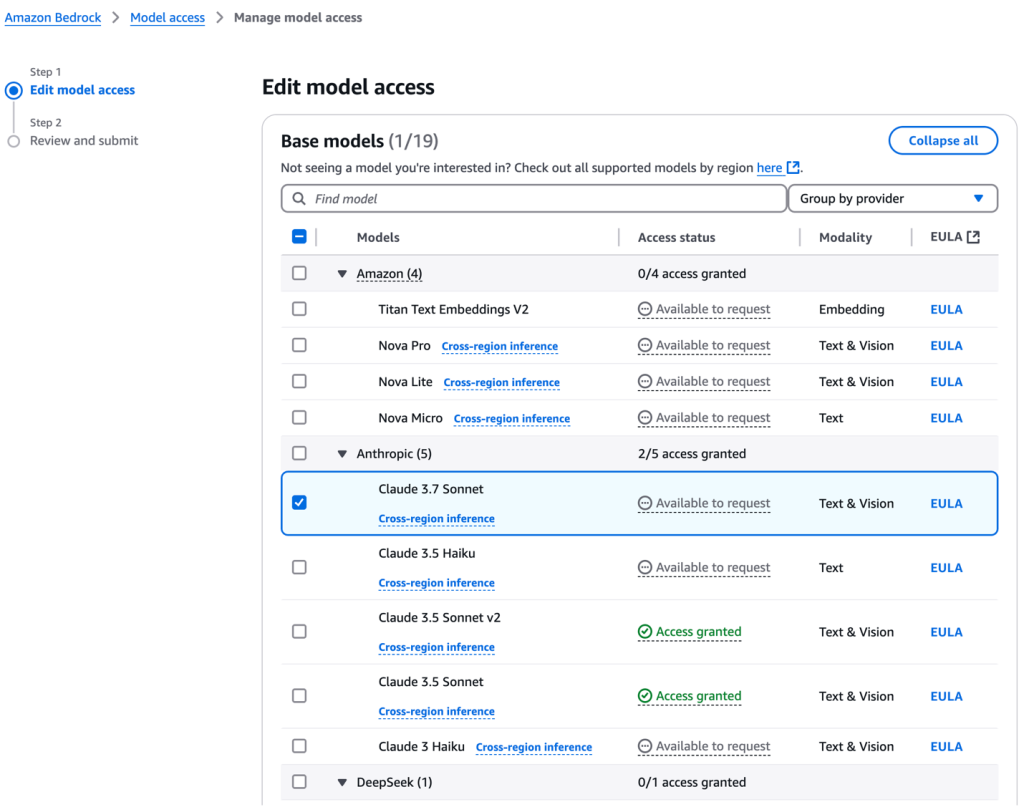The height and width of the screenshot is (807, 1024).
Task: Select Step 1 Edit model access
Action: tap(82, 90)
